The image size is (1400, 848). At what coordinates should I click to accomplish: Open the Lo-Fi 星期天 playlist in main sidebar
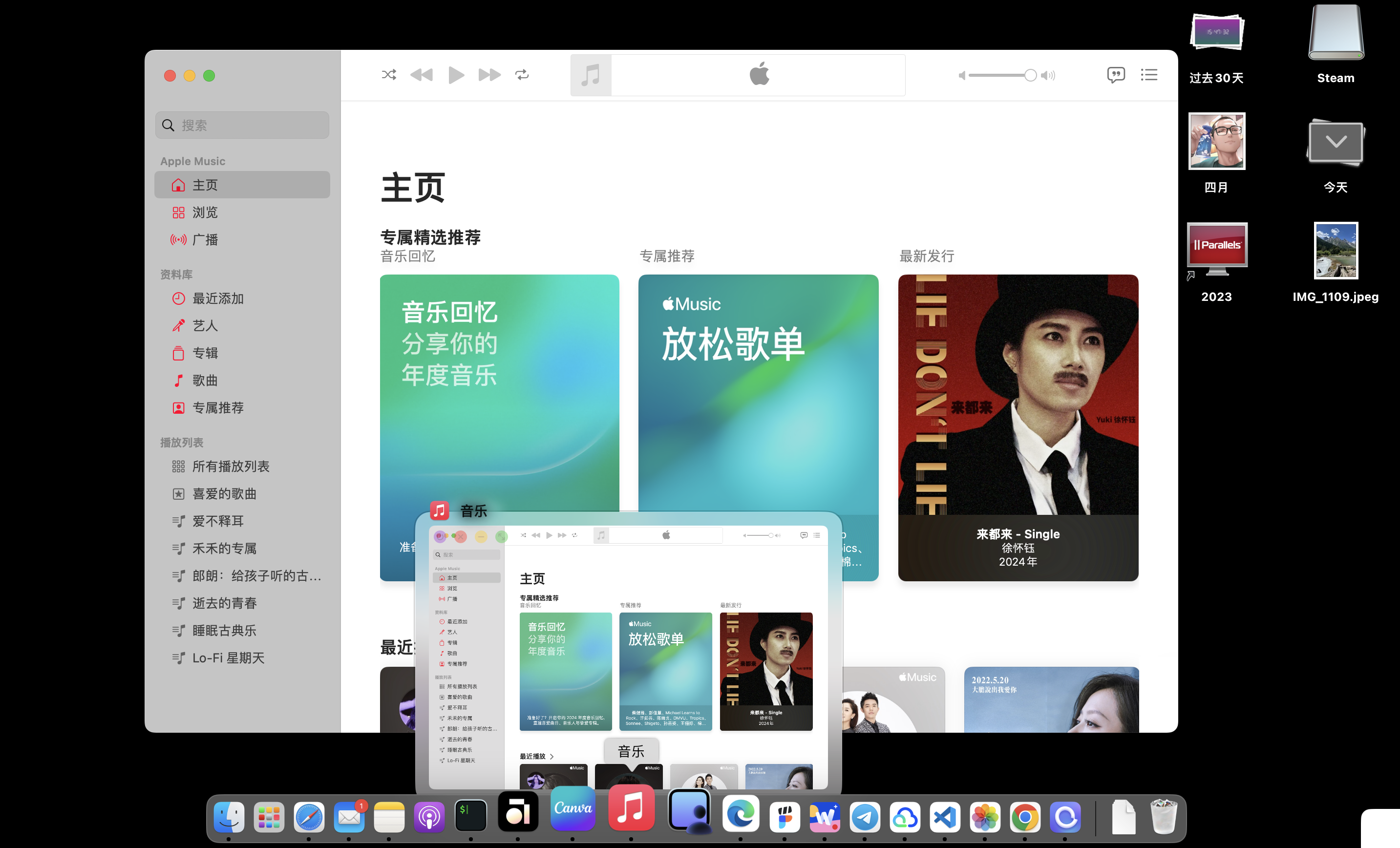tap(242, 657)
